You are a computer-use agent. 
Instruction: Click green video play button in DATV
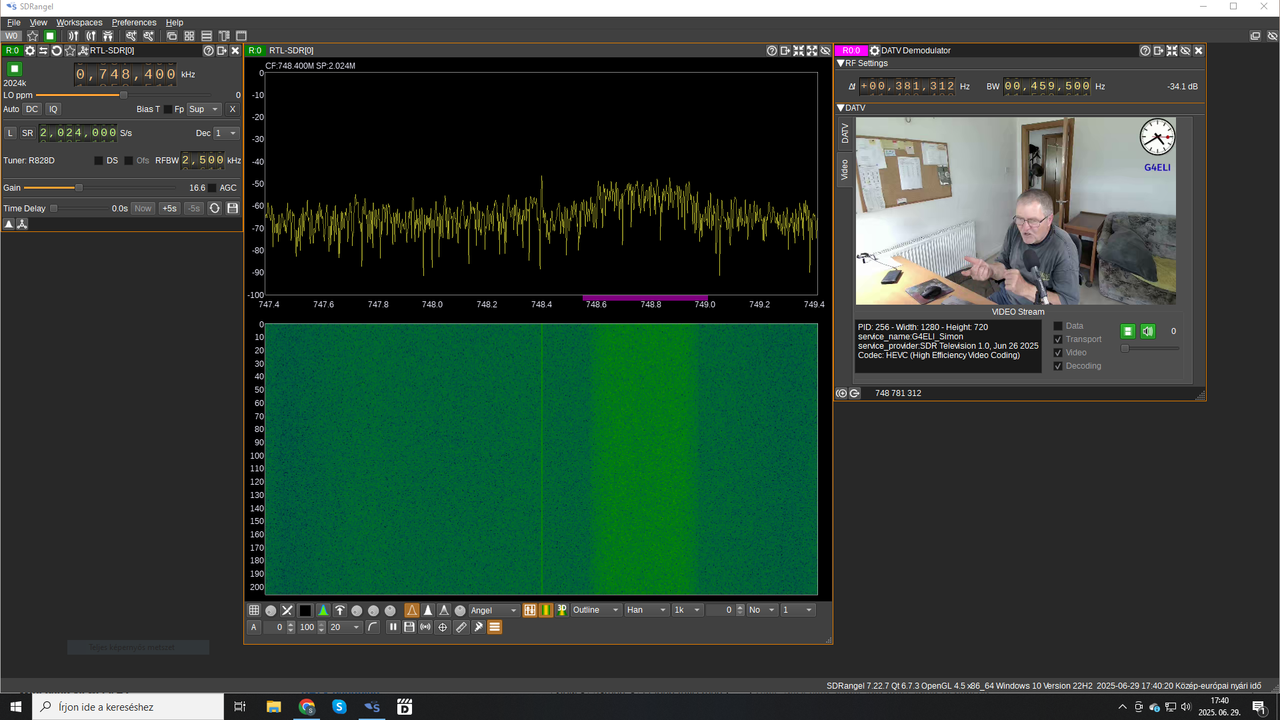pos(1128,331)
